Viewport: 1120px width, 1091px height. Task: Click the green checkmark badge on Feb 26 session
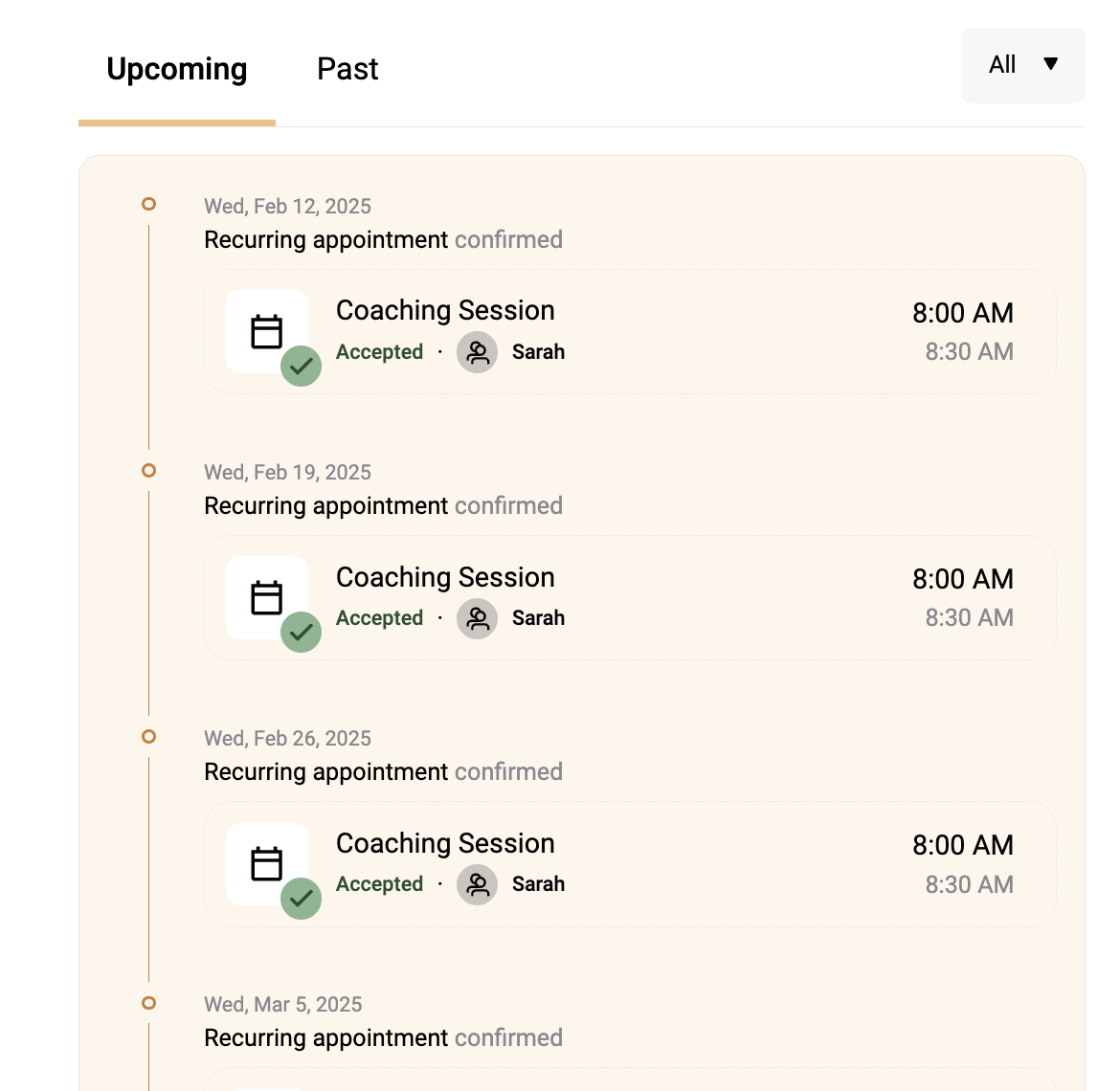point(301,899)
